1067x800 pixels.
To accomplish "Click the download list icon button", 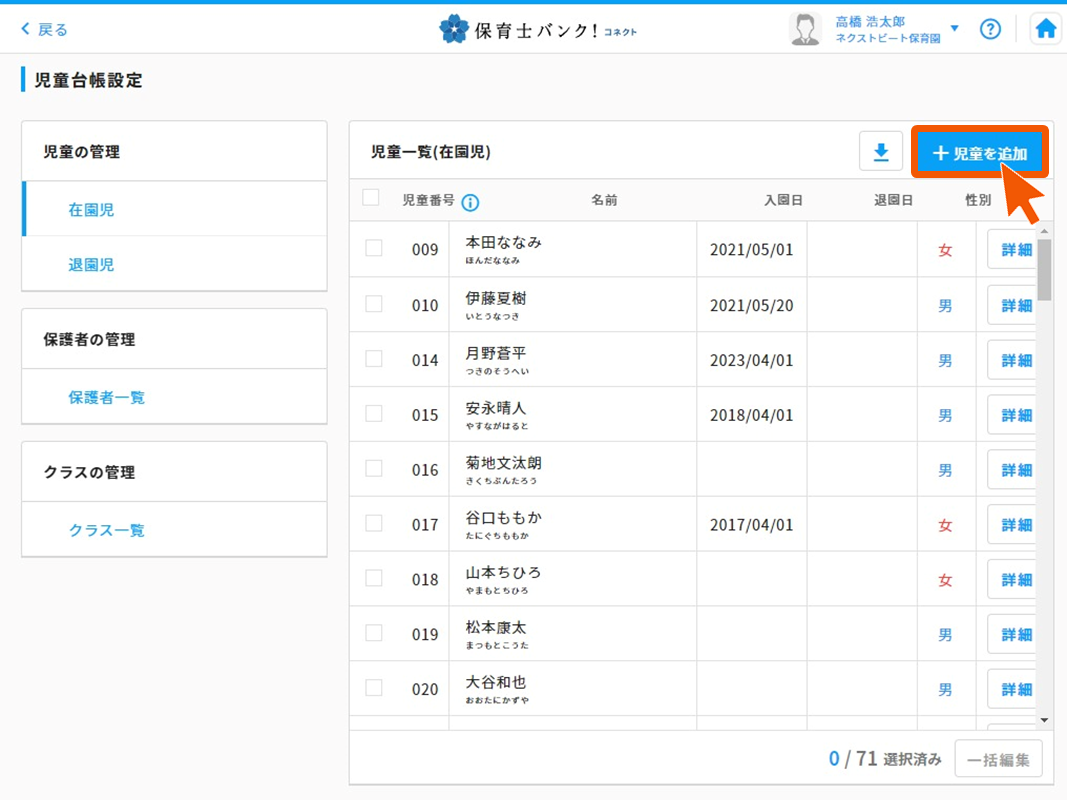I will 881,152.
